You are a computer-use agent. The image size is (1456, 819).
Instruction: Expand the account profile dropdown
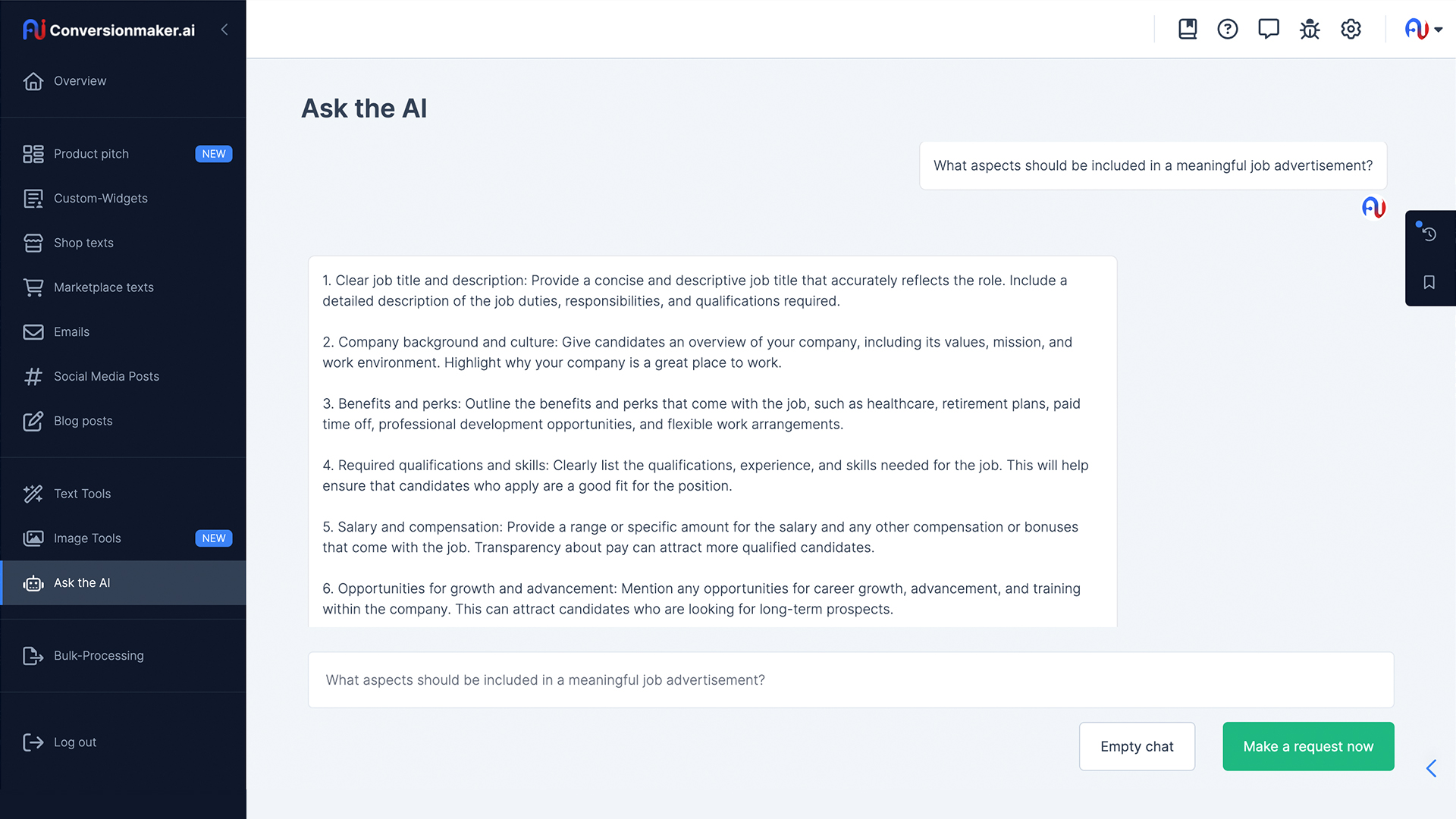click(1423, 30)
